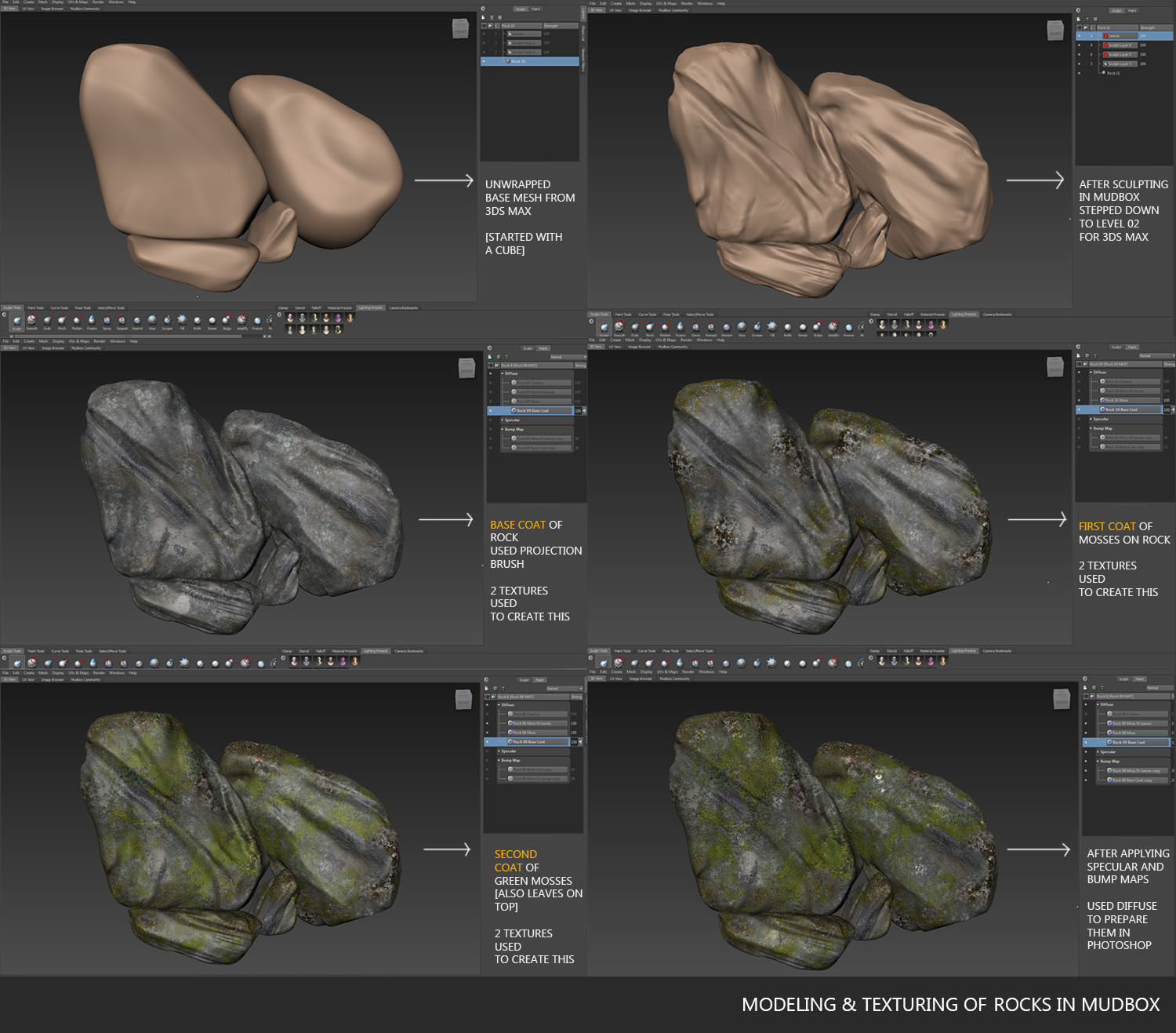Apply the purple lighting preset below base mesh view
The height and width of the screenshot is (1033, 1176).
coord(338,318)
